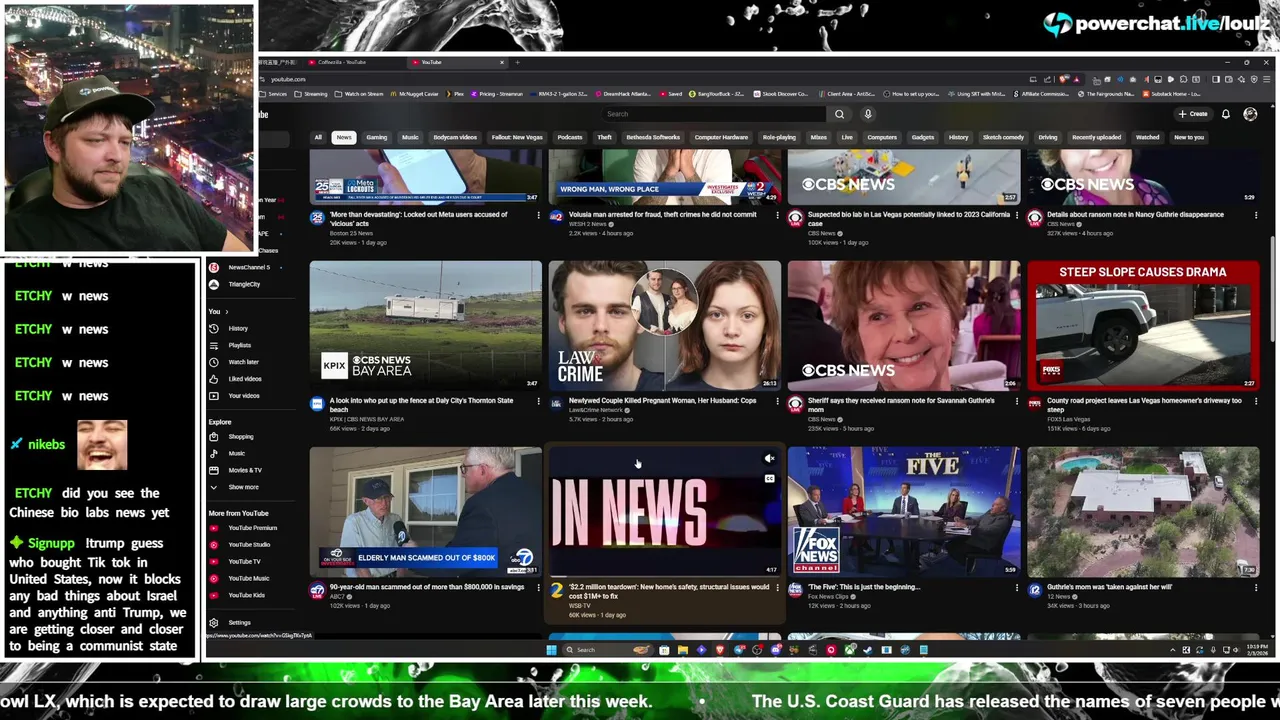The width and height of the screenshot is (1280, 720).
Task: Click the YouTube search magnifier button
Action: coord(840,114)
